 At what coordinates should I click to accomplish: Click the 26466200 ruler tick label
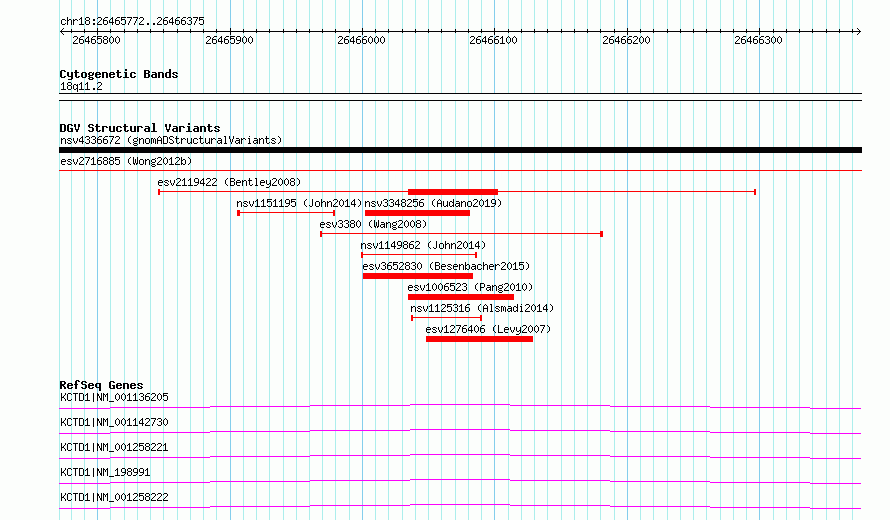tap(626, 40)
